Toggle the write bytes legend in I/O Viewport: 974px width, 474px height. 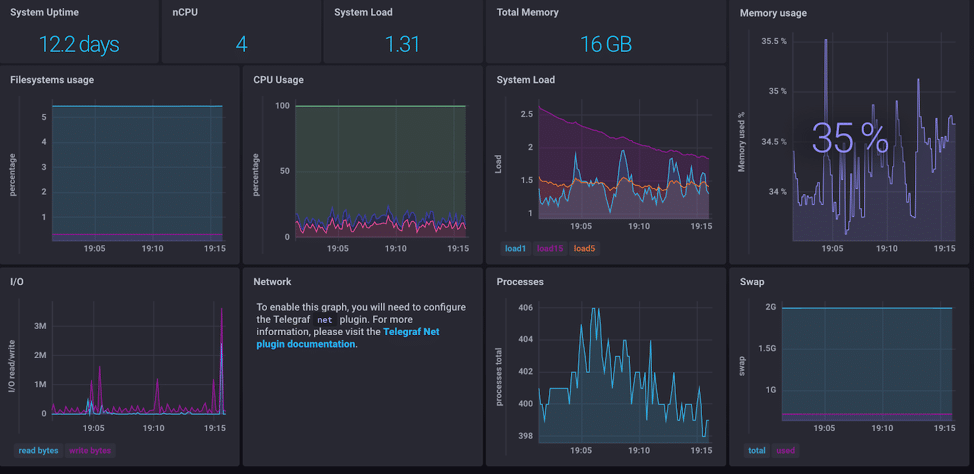[x=90, y=451]
